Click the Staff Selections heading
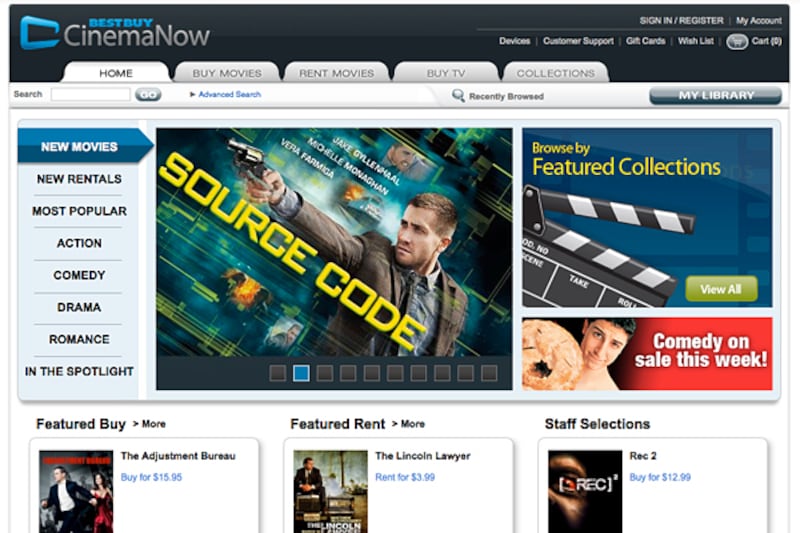This screenshot has height=533, width=800. coord(597,424)
